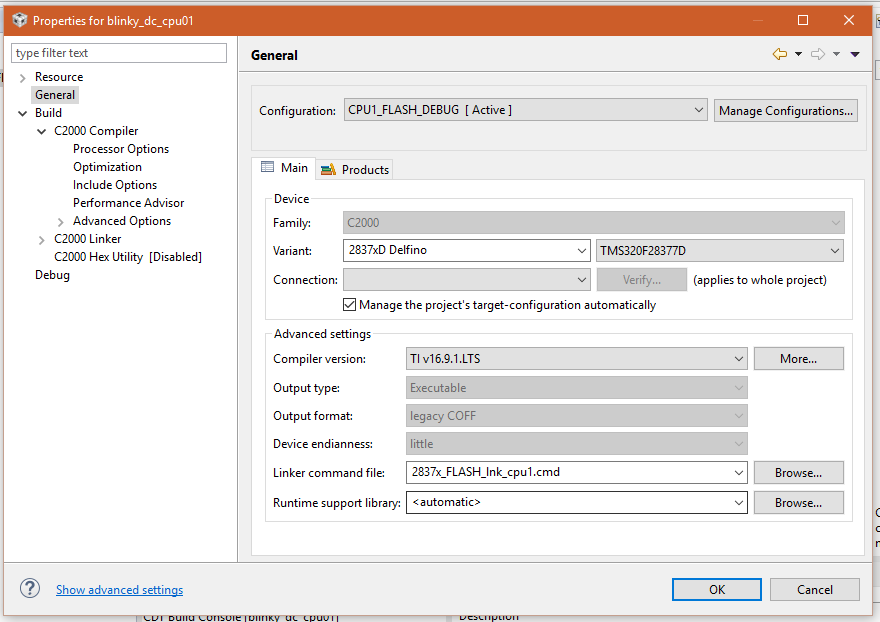
Task: Select Optimization tree item
Action: point(107,167)
